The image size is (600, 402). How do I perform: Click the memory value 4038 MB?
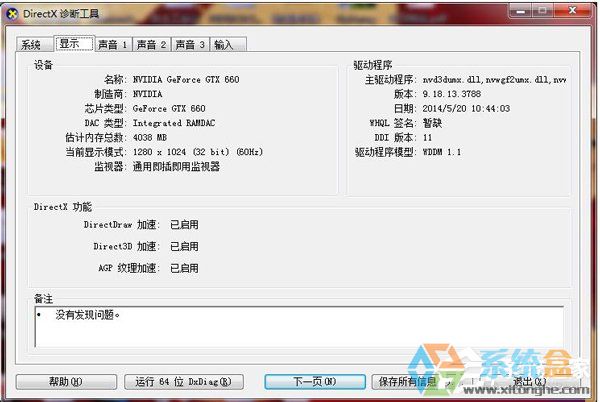(150, 137)
